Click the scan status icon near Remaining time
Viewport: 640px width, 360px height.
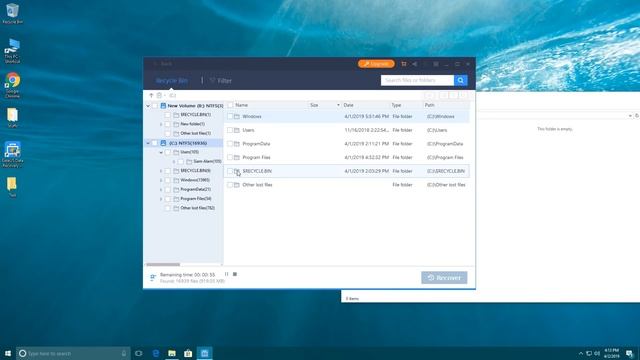click(x=153, y=278)
